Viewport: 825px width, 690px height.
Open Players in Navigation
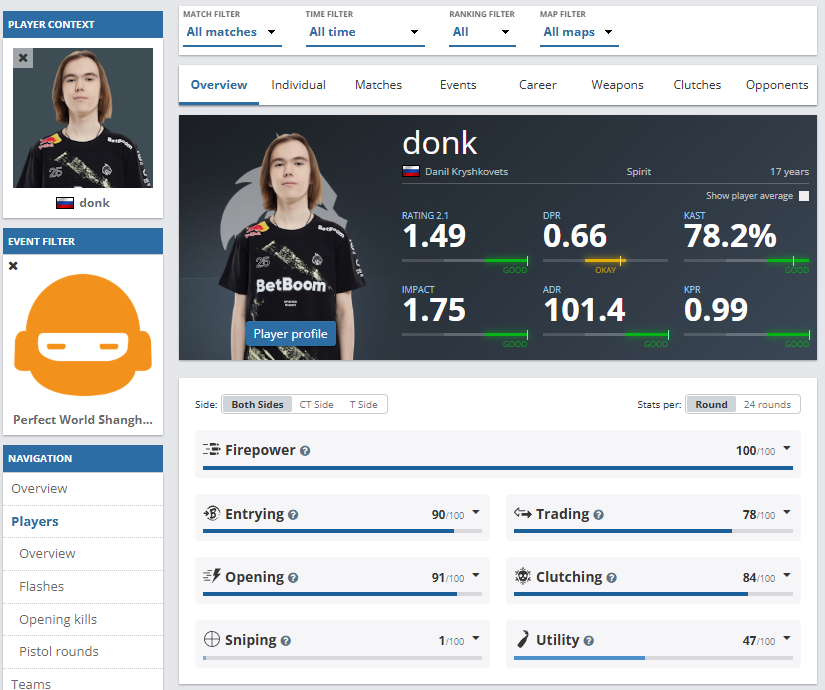coord(83,521)
